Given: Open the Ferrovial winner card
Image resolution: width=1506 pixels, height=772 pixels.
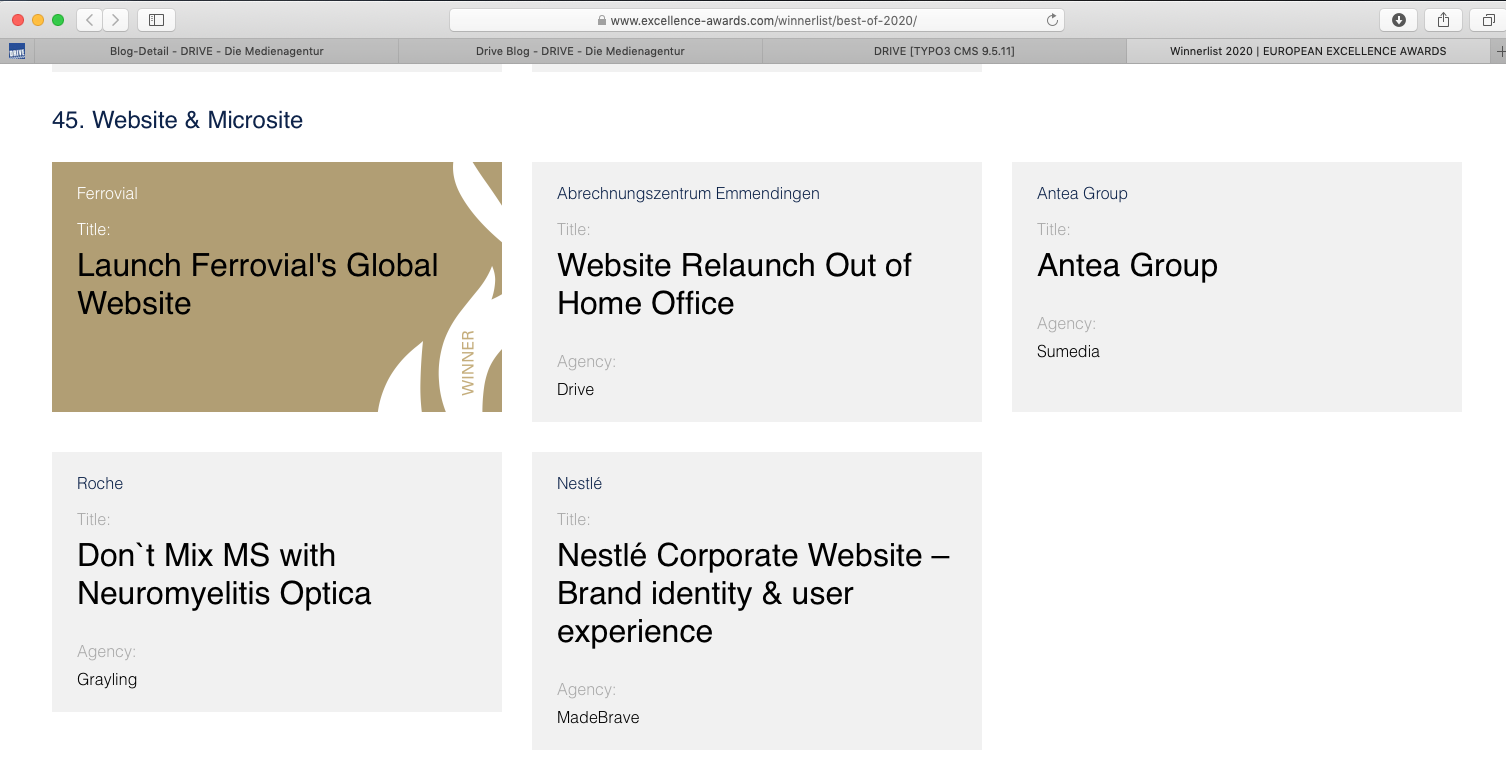Looking at the screenshot, I should tap(257, 284).
